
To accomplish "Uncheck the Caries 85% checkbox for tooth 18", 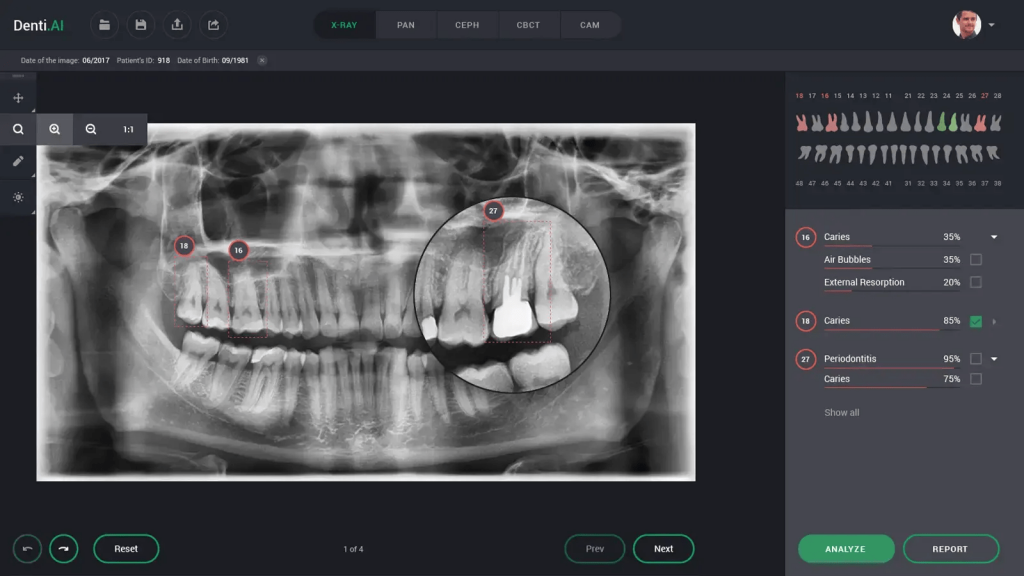I will pos(978,320).
